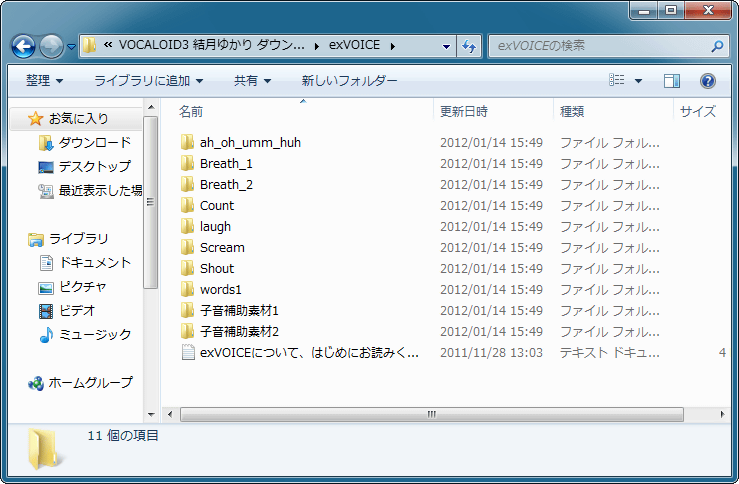Expand the address bar history dropdown
Image resolution: width=739 pixels, height=484 pixels.
coord(446,46)
